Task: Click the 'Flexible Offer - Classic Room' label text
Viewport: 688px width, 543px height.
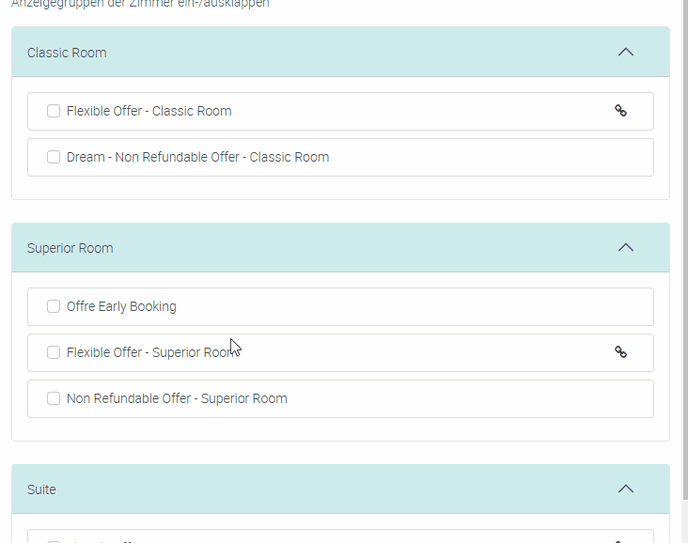Action: click(149, 111)
